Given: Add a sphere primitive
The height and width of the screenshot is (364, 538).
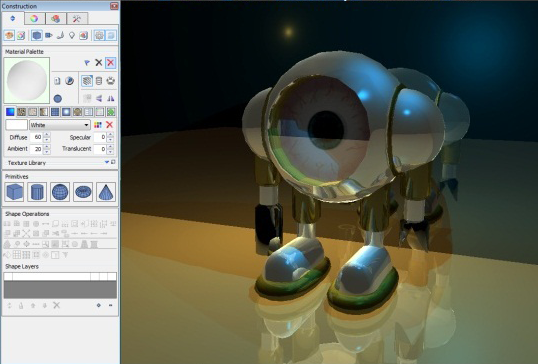Looking at the screenshot, I should [x=60, y=192].
